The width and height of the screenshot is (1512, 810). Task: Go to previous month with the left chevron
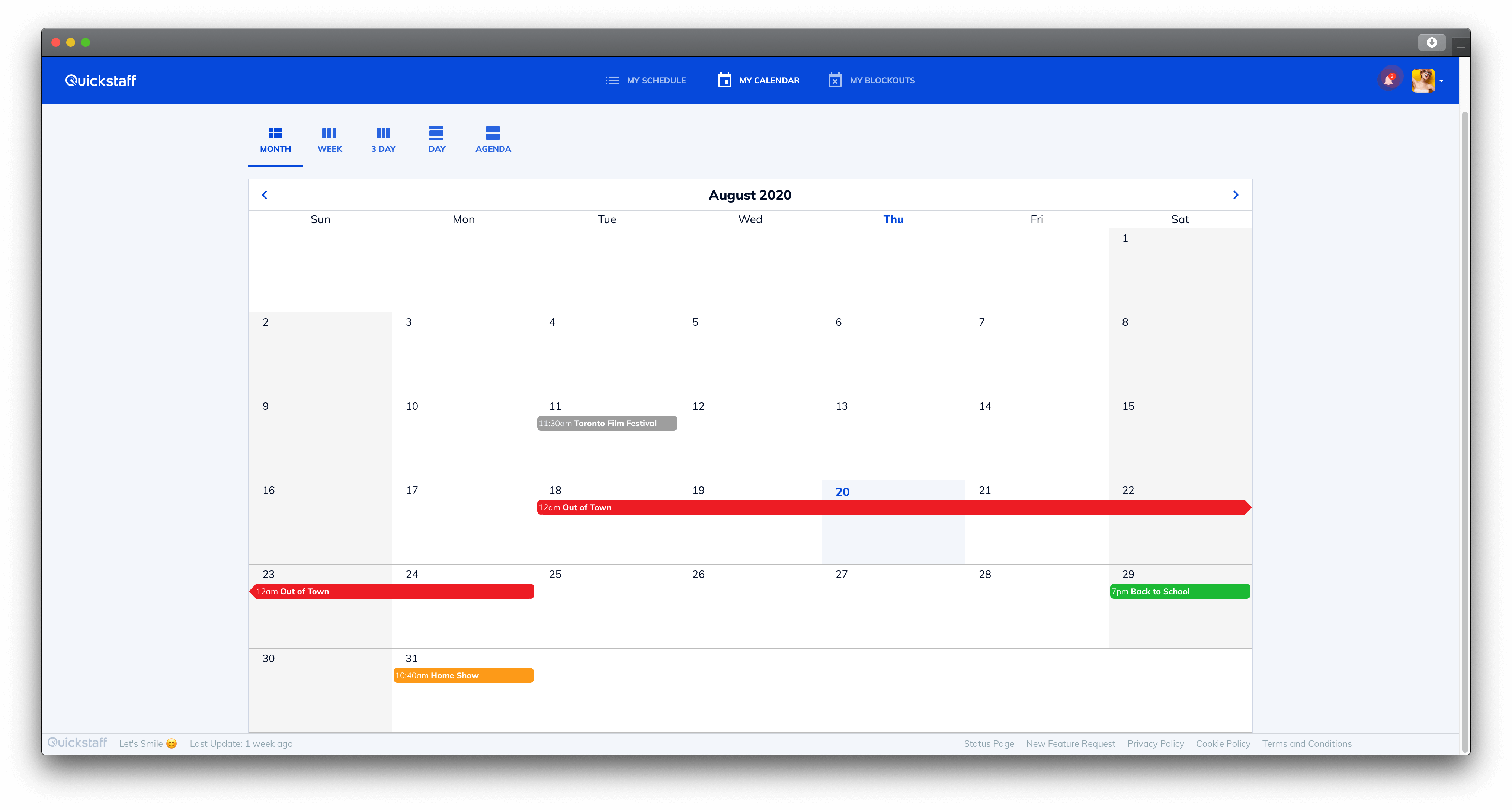(264, 194)
